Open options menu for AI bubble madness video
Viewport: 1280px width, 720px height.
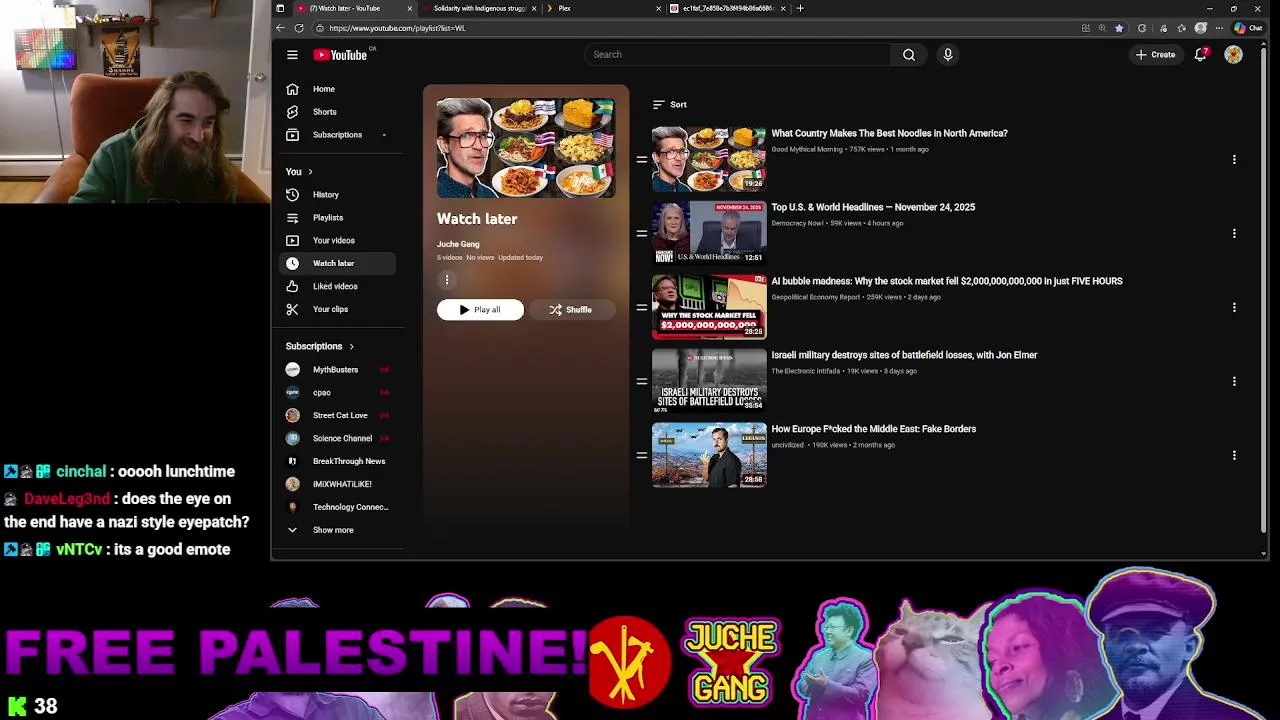click(1234, 307)
